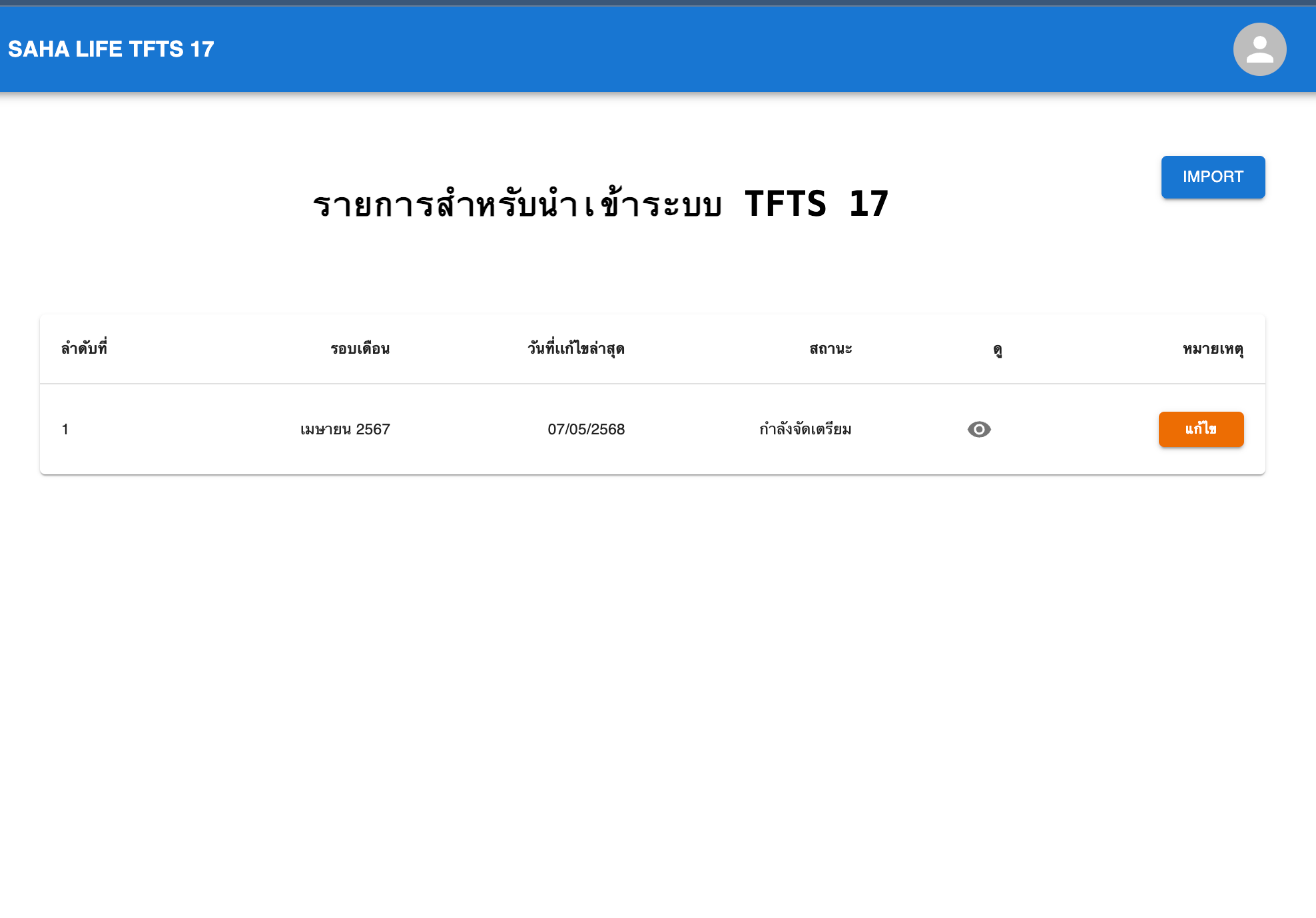Click blank row area between eye icon and แก้ไข
The height and width of the screenshot is (918, 1316).
(1076, 430)
